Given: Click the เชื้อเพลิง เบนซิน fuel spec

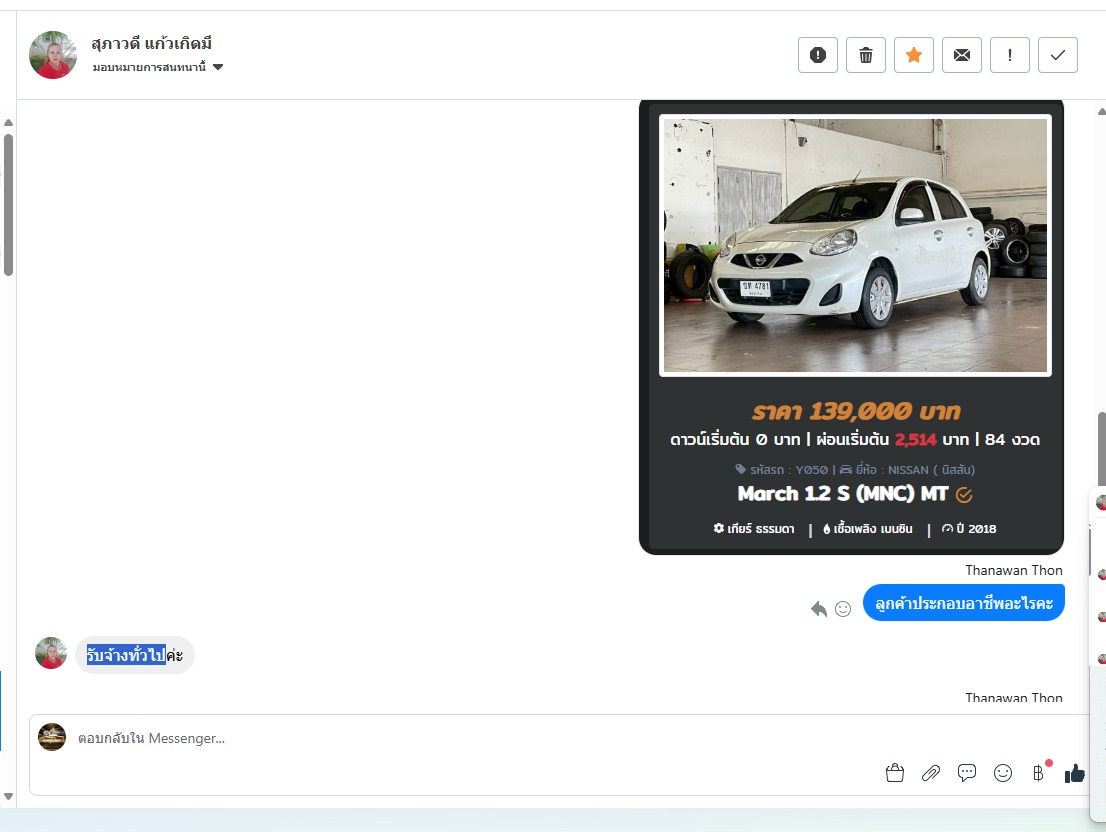Looking at the screenshot, I should pos(868,529).
